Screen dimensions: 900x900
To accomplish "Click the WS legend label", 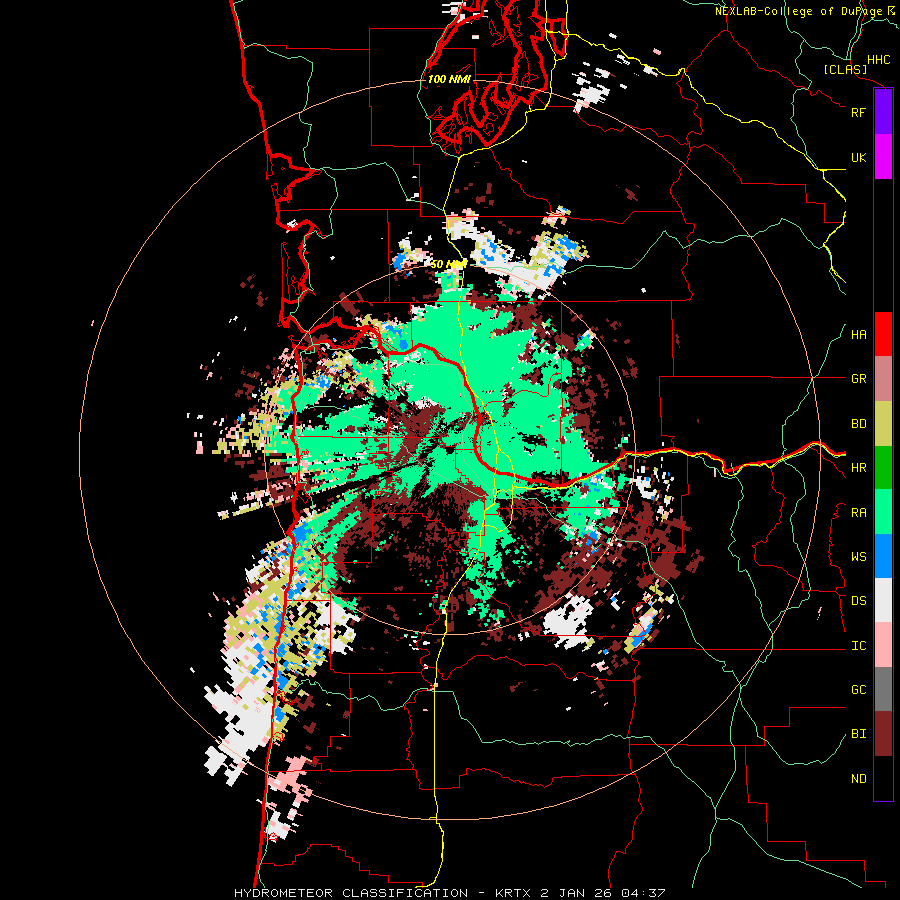I will click(x=858, y=557).
